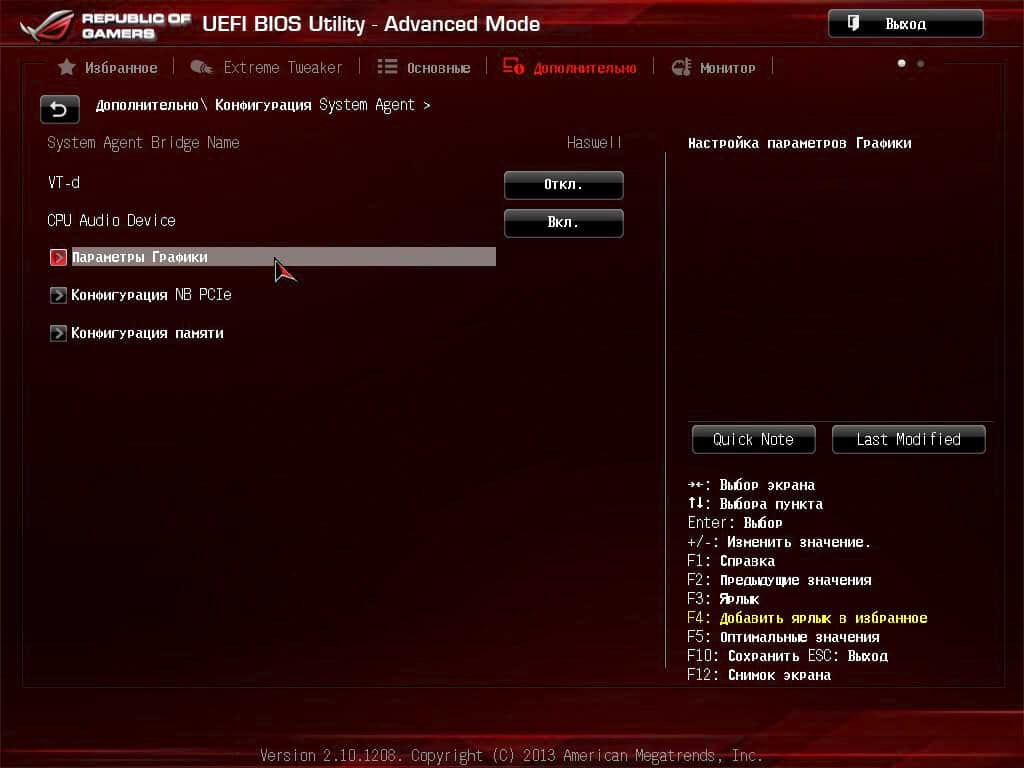Click the Монитор tab gauge icon
The image size is (1024, 768).
tap(681, 67)
